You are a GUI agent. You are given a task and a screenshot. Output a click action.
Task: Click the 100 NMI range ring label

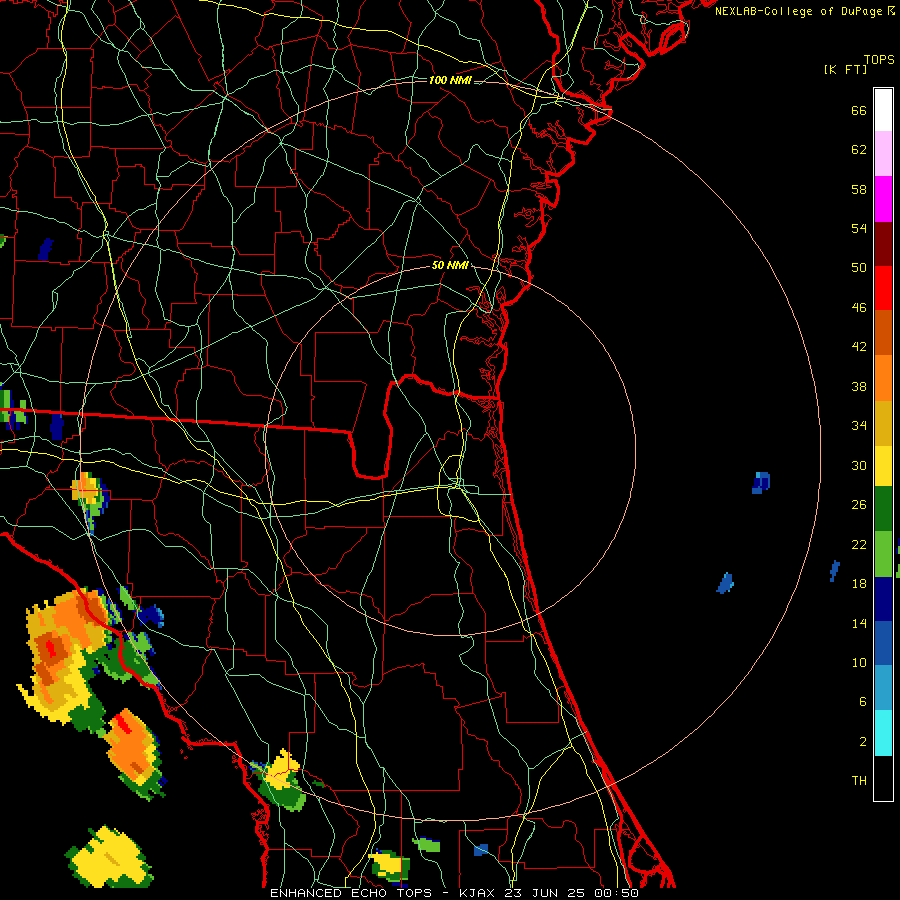450,80
